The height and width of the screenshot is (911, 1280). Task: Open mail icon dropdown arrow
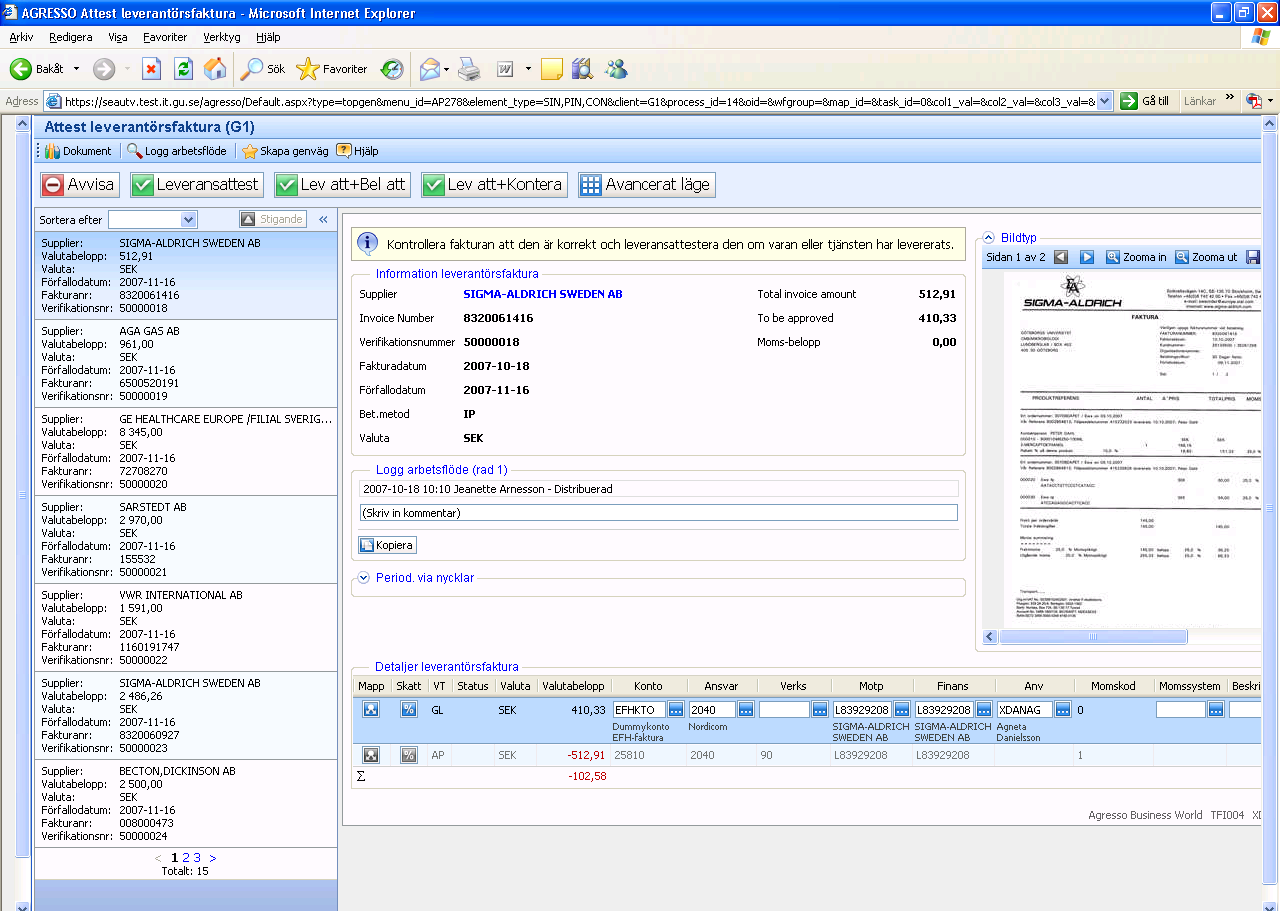pos(447,69)
